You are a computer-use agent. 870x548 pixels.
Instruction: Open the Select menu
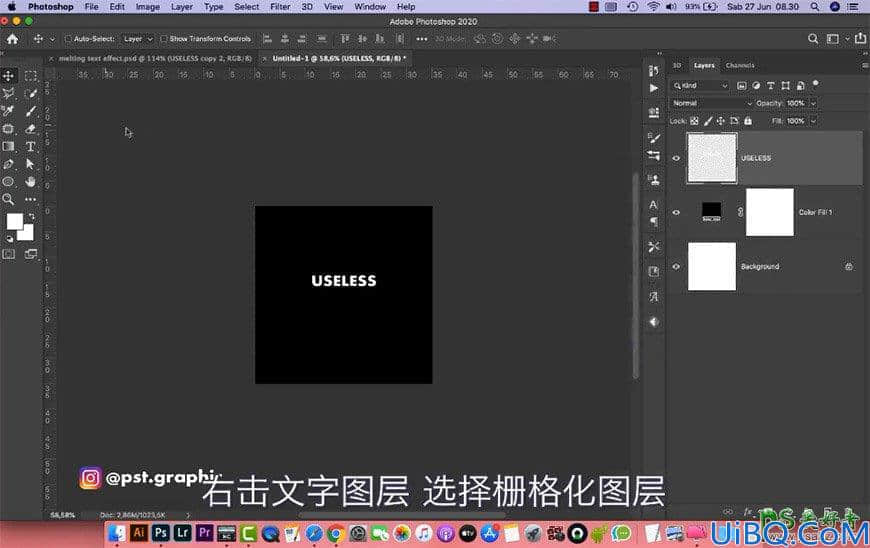[246, 7]
